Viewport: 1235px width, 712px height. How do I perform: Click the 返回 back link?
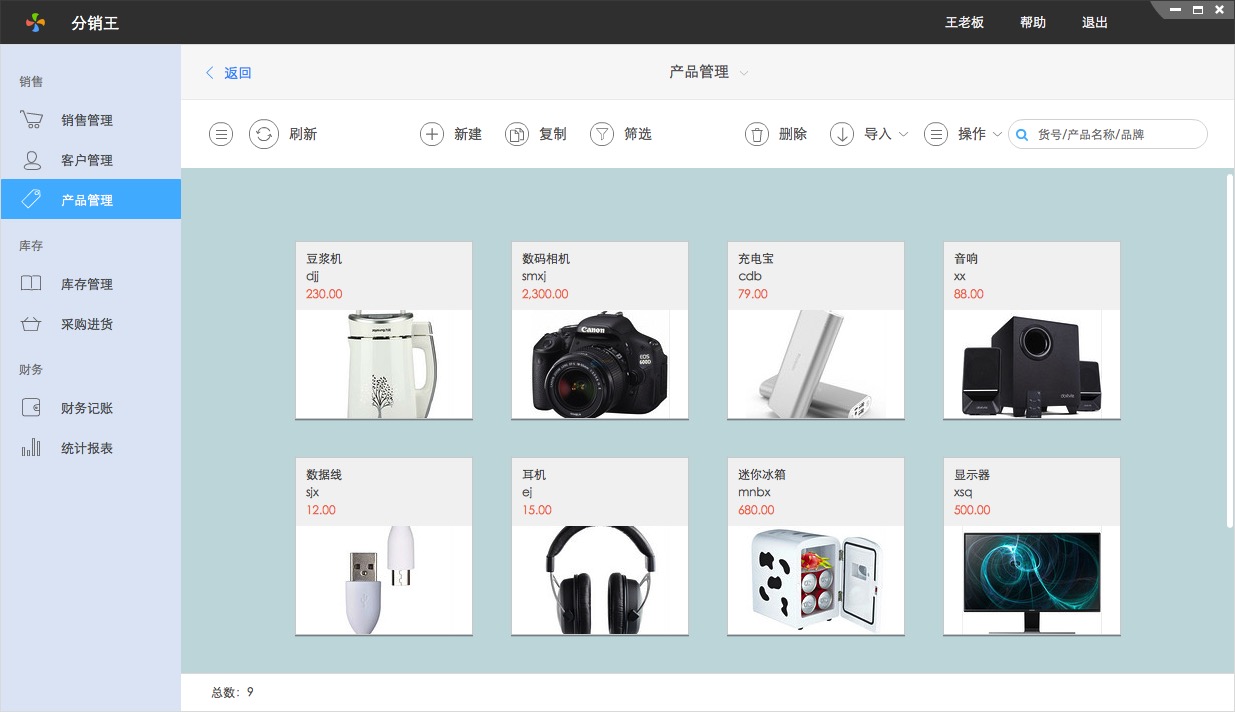[229, 73]
